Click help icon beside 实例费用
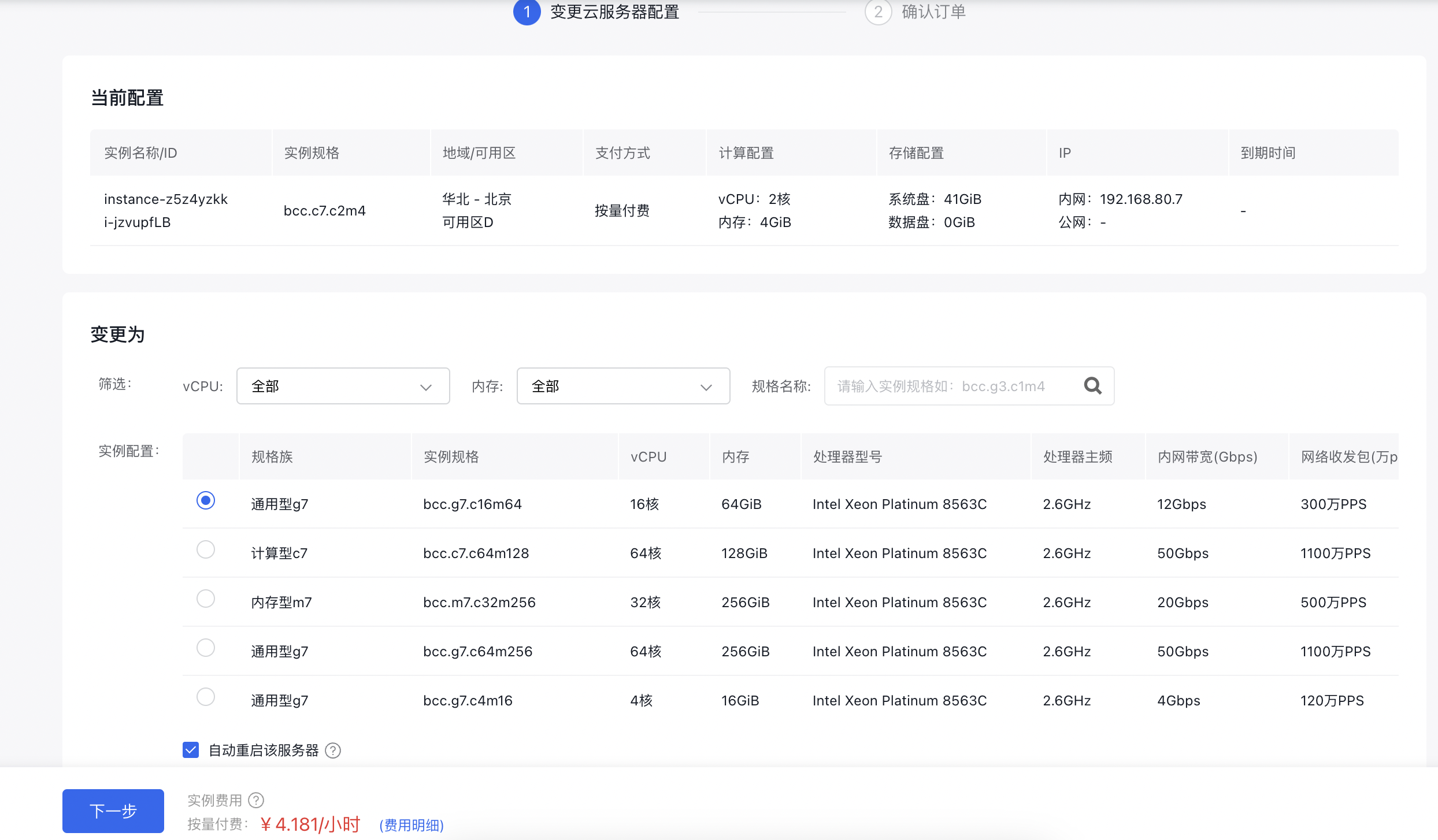This screenshot has height=840, width=1438. pos(256,800)
